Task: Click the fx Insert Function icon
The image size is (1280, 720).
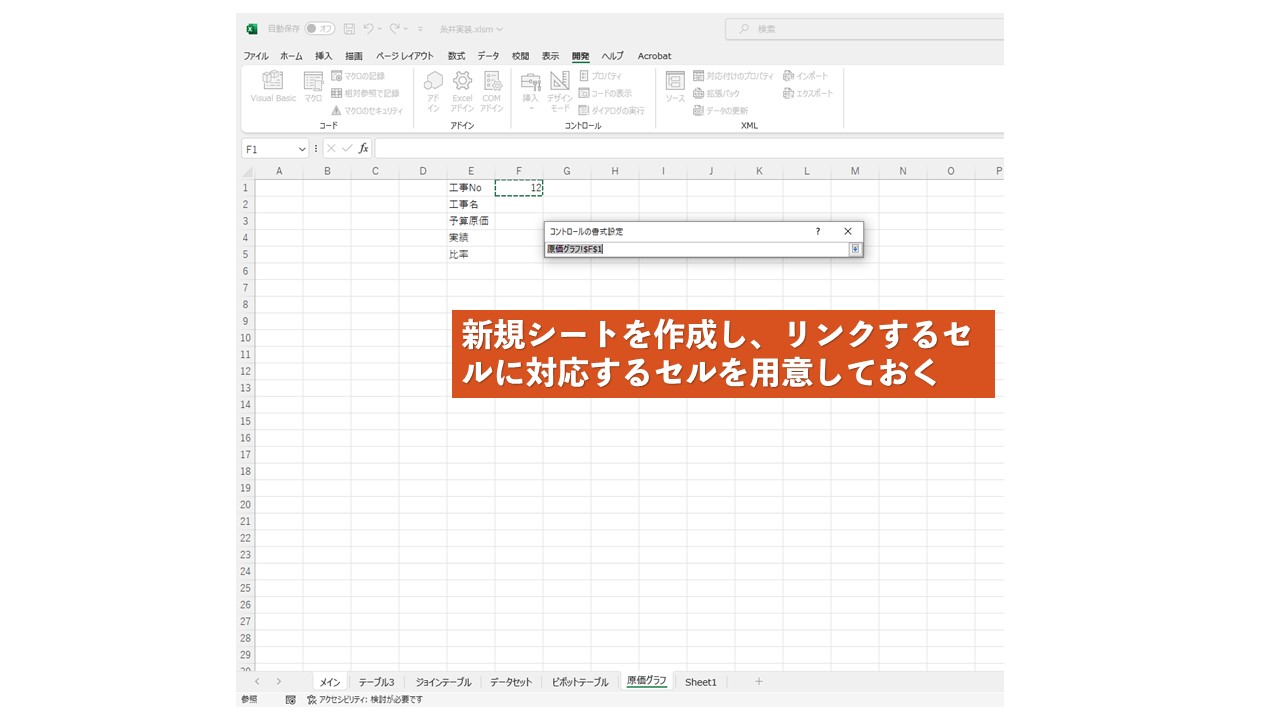Action: point(363,148)
